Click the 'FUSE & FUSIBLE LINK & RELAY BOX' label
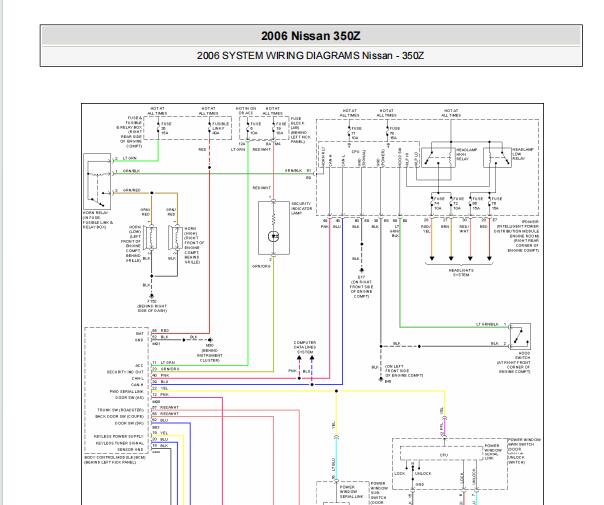604x505 pixels. tap(129, 132)
